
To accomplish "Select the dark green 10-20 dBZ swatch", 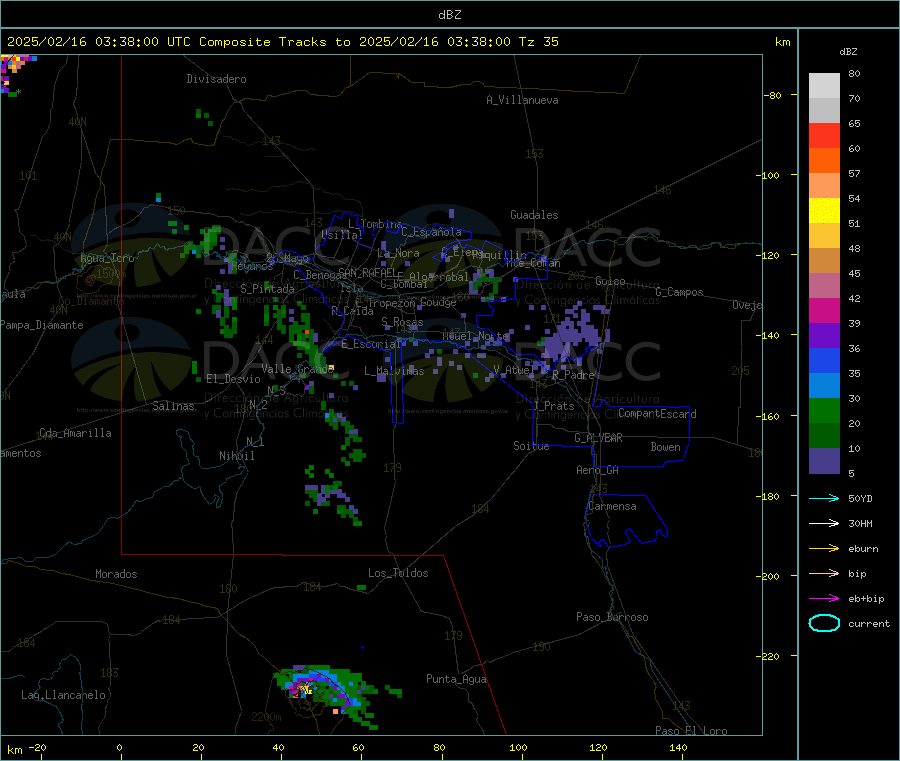I will [x=824, y=436].
